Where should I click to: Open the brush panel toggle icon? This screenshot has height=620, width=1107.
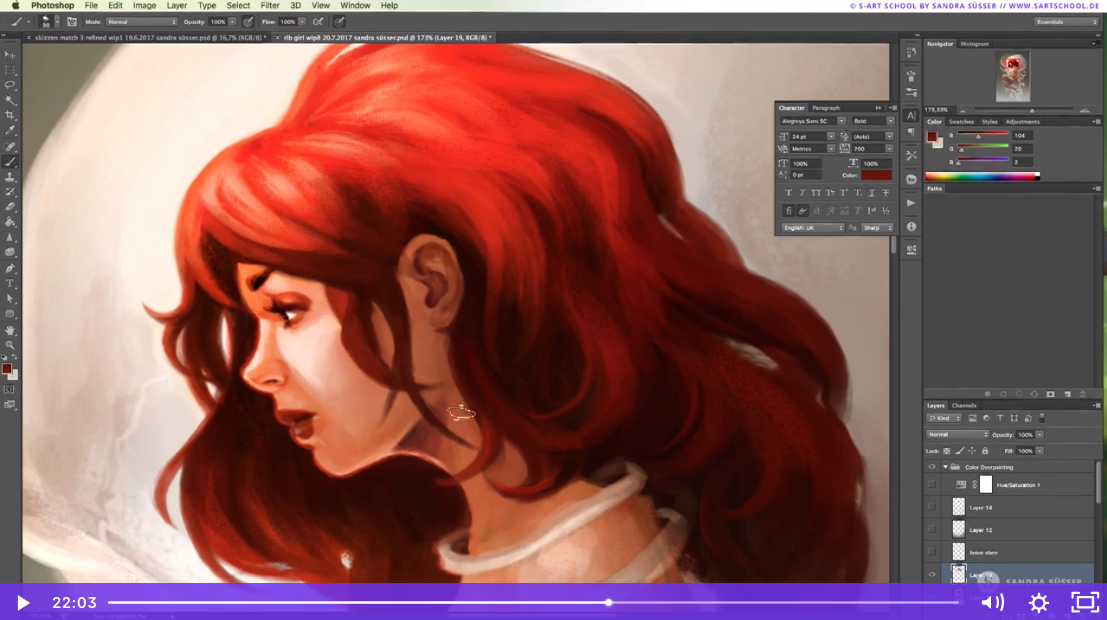72,22
